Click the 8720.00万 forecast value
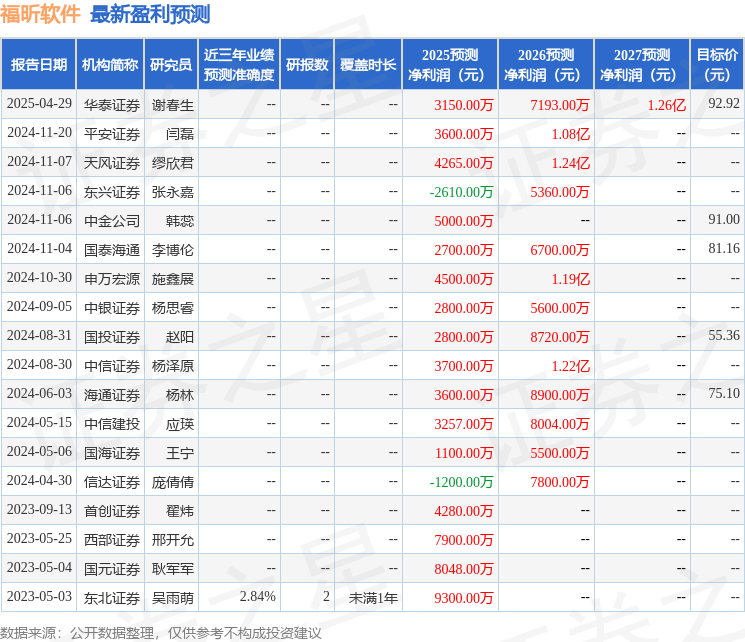The image size is (745, 642). pyautogui.click(x=560, y=337)
